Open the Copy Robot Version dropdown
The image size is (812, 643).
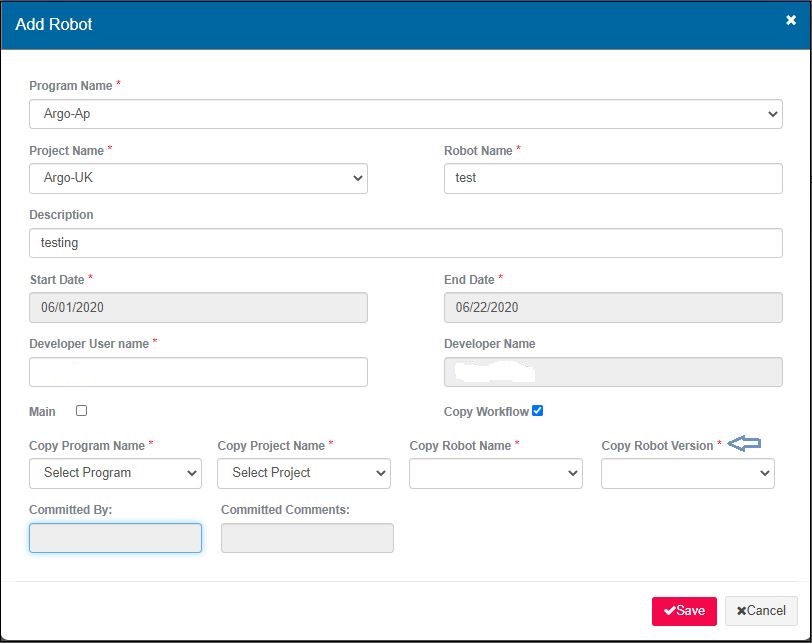click(x=687, y=473)
